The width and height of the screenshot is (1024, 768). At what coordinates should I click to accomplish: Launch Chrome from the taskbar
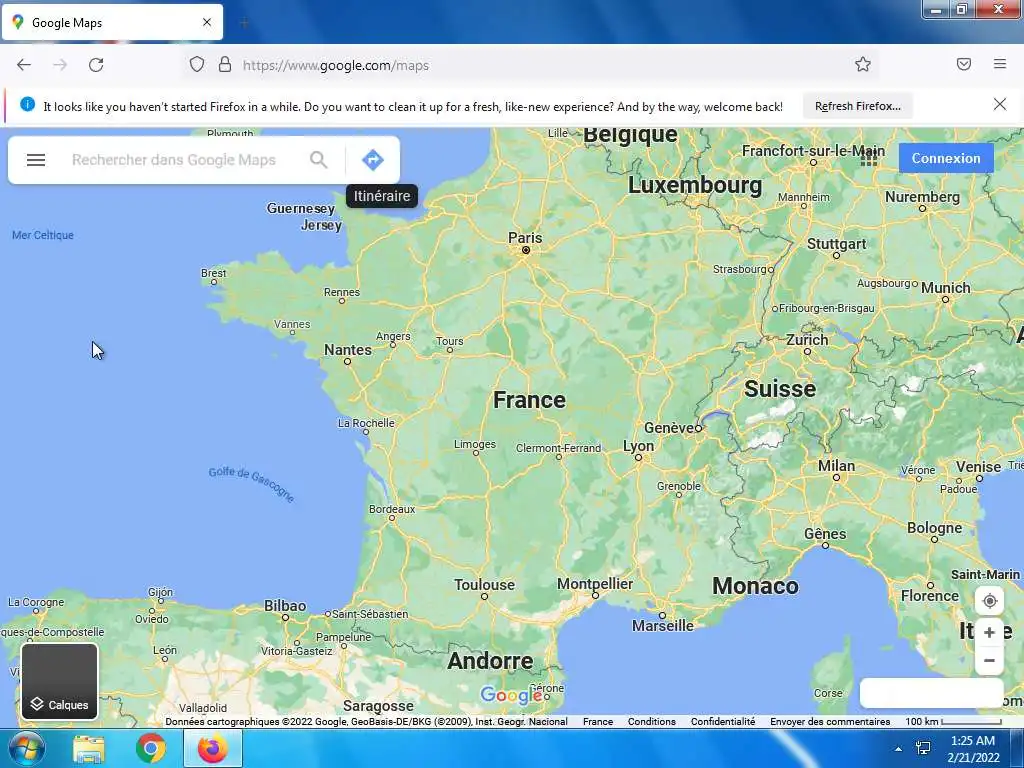click(x=151, y=749)
